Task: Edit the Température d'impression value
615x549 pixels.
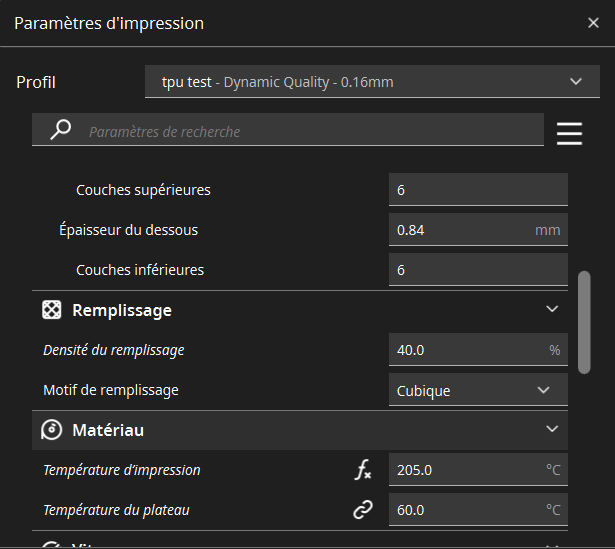Action: (466, 470)
